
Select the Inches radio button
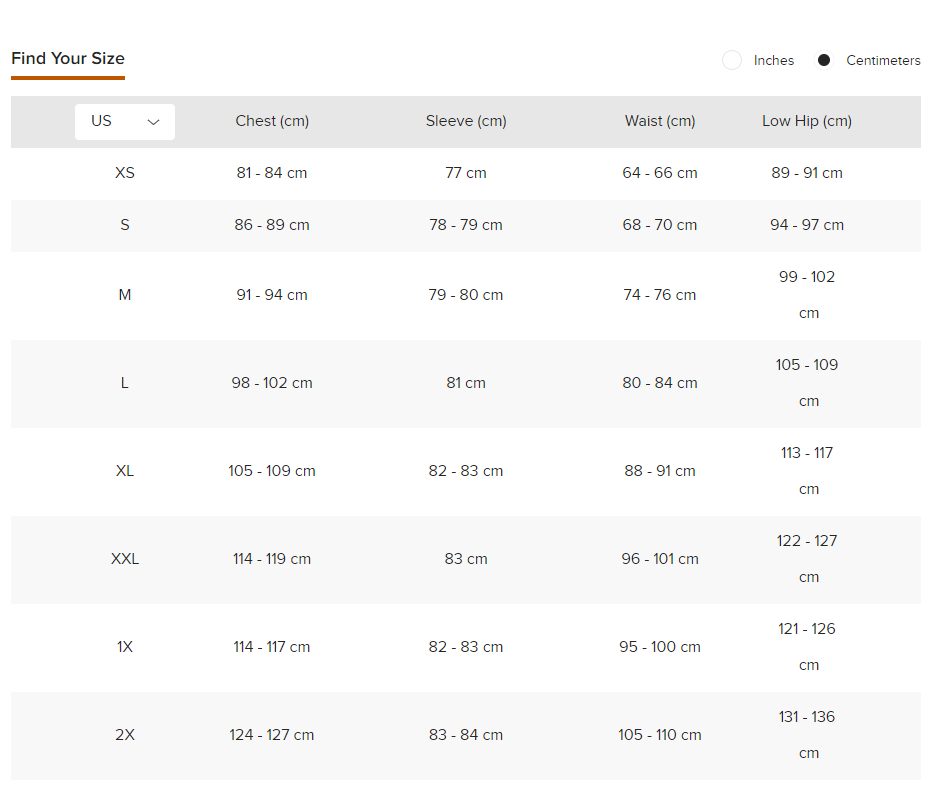(732, 60)
